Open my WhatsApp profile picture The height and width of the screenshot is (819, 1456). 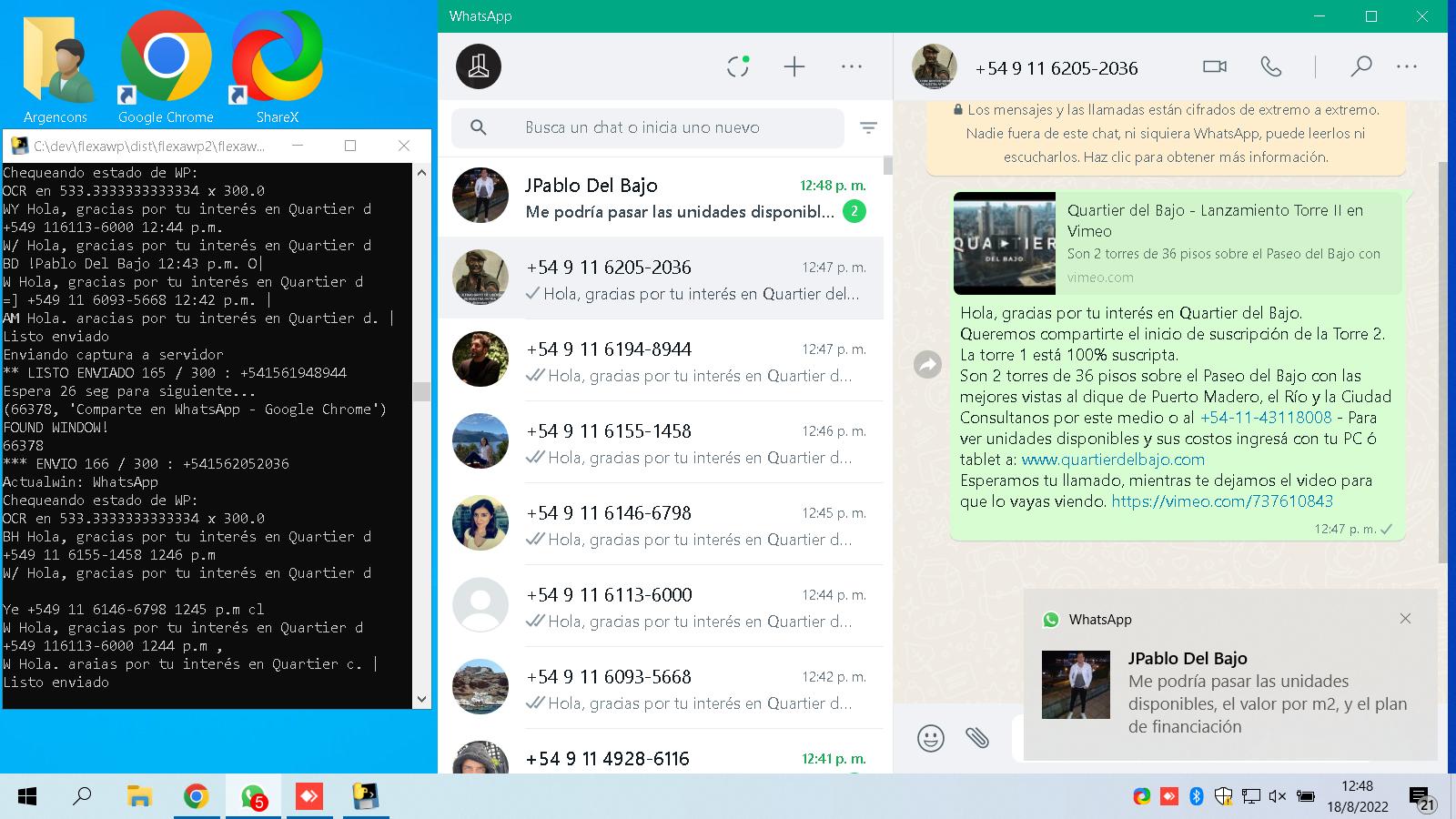tap(479, 66)
